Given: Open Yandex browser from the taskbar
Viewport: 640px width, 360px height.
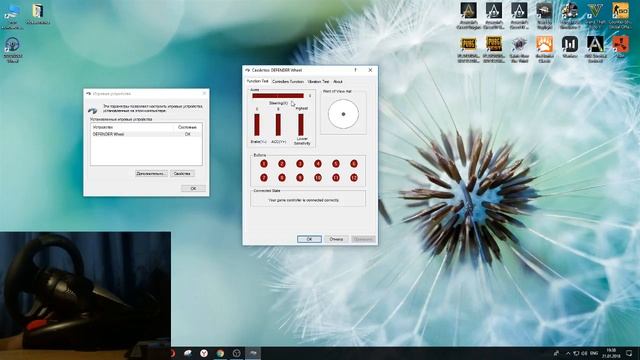Looking at the screenshot, I should (204, 353).
